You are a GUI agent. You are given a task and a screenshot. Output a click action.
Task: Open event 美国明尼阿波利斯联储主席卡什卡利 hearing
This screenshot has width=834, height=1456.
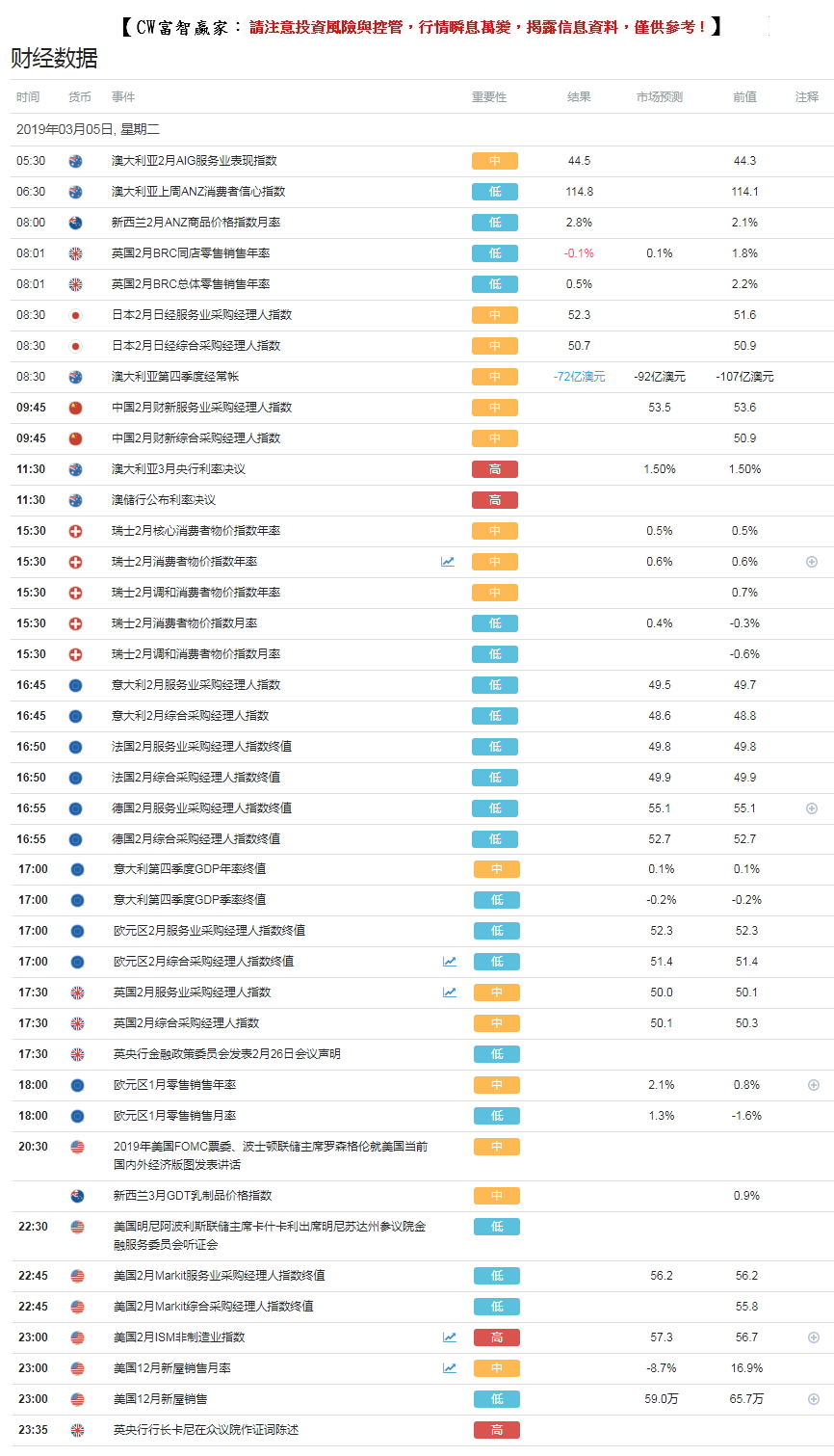tap(270, 1235)
